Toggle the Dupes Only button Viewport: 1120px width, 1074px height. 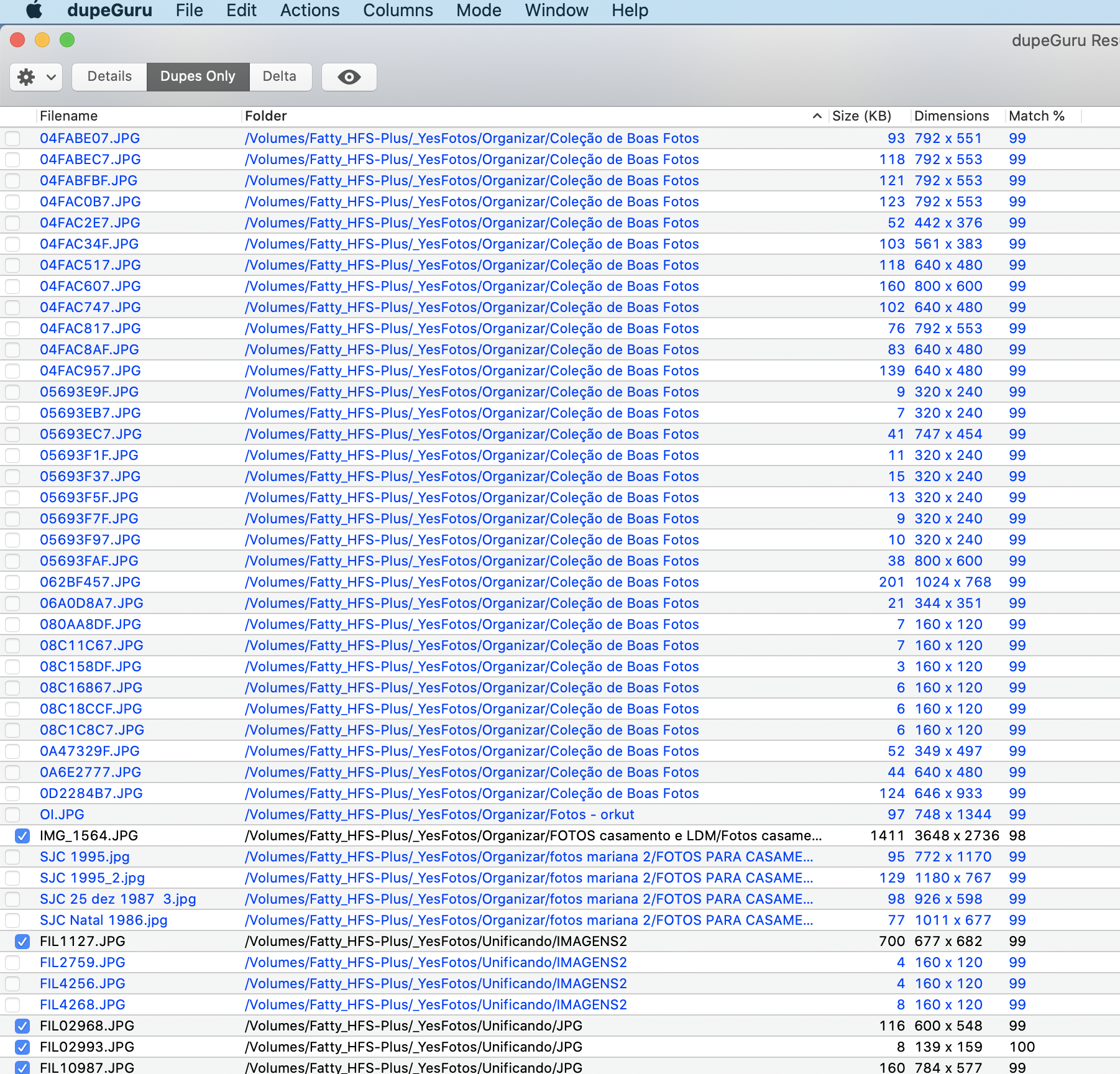point(198,77)
